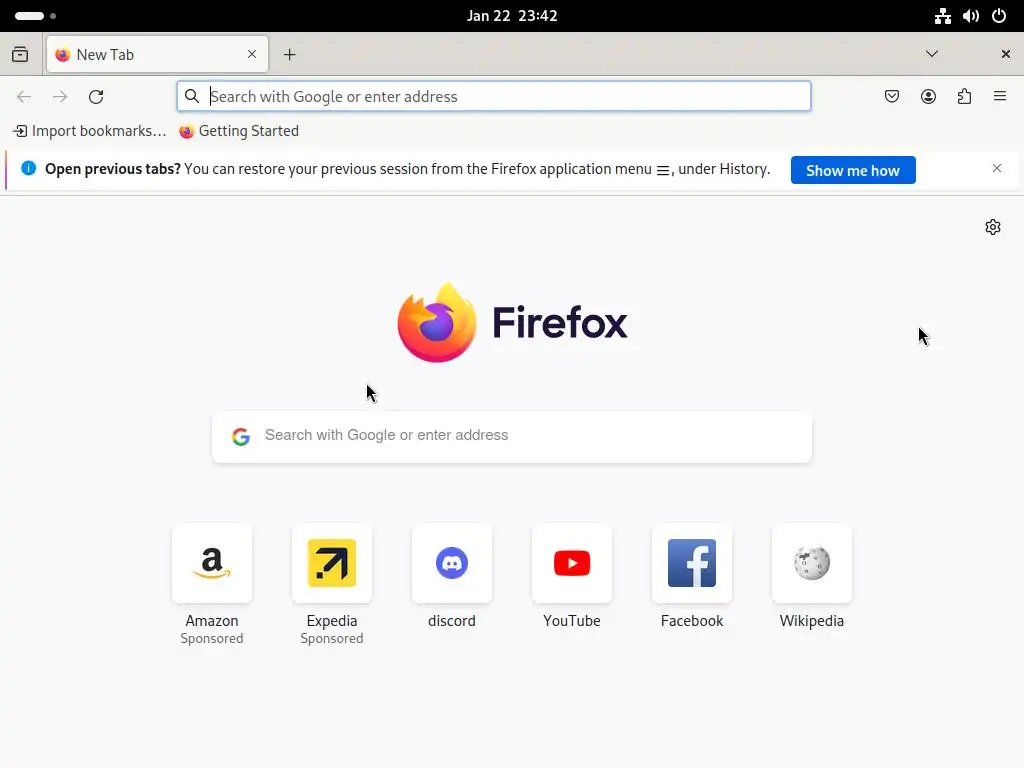The image size is (1024, 768).
Task: Open Activities overview pill at top left
Action: tap(35, 16)
